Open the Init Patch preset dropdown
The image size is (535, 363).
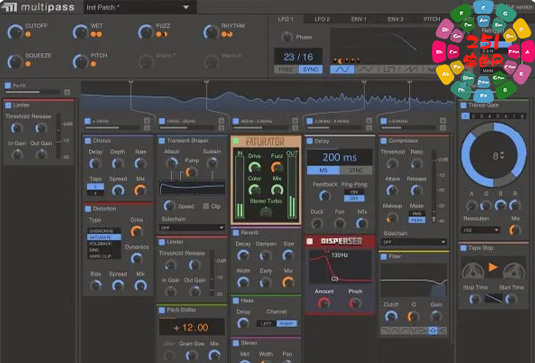click(140, 7)
